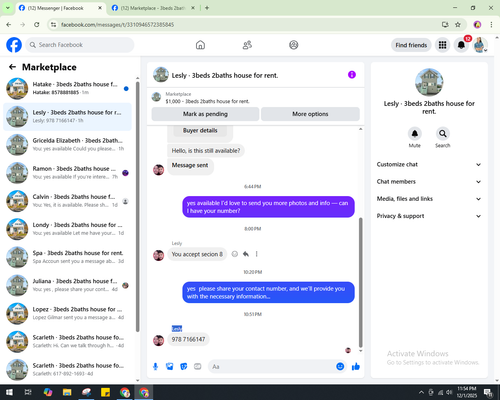Open more options for 'You accept secion 8'
The width and height of the screenshot is (500, 400).
[256, 254]
